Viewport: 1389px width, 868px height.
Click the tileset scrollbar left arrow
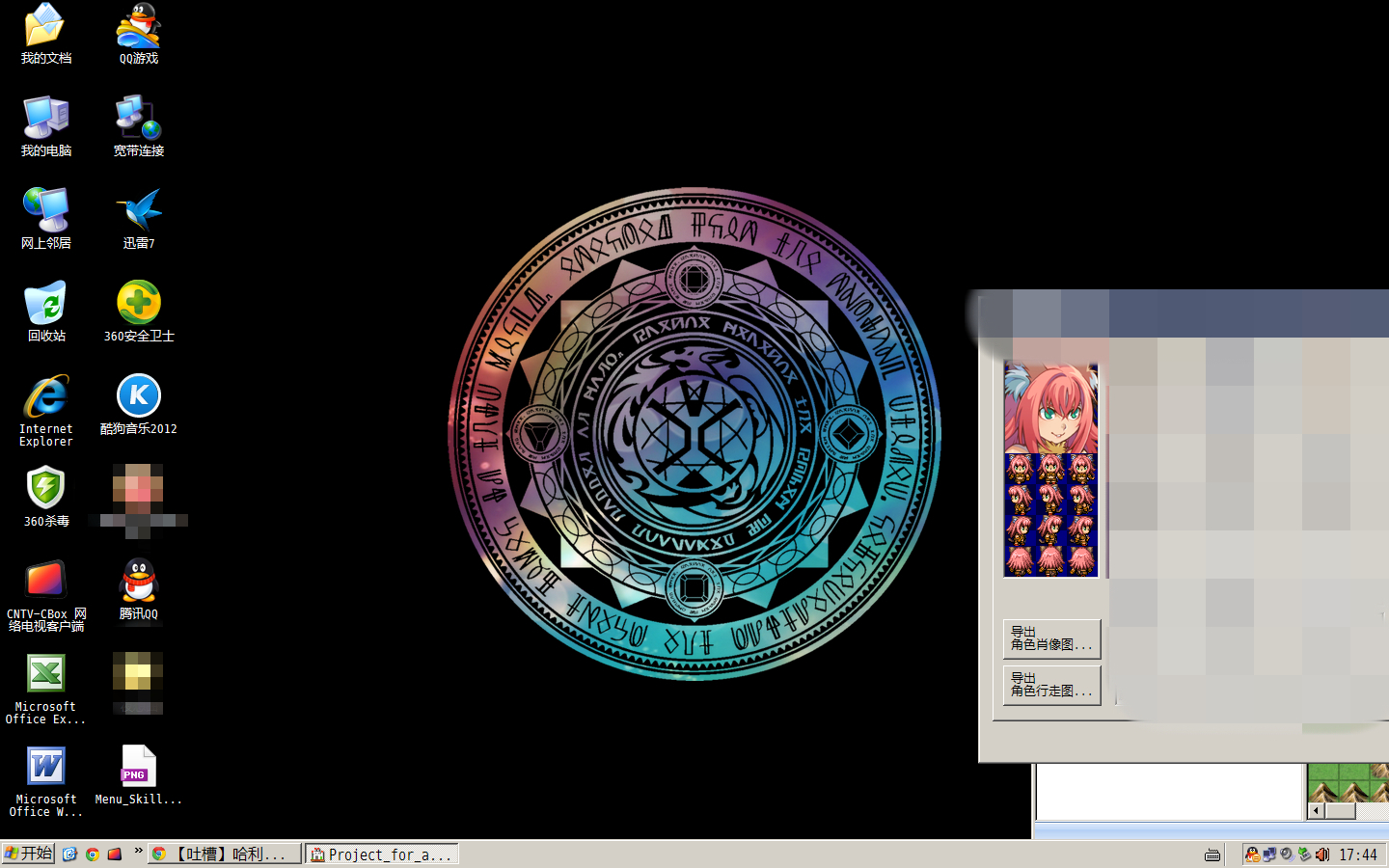[x=1317, y=811]
